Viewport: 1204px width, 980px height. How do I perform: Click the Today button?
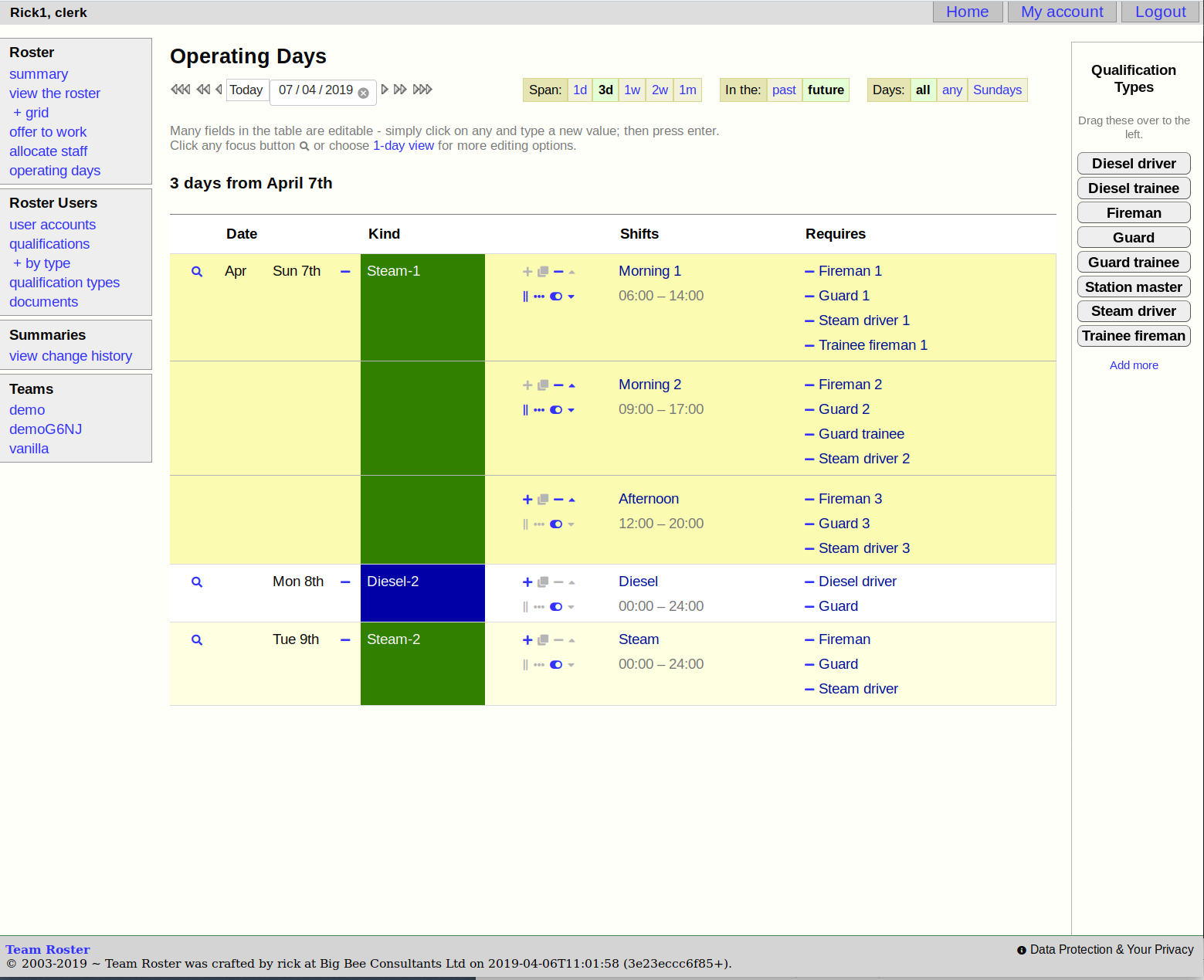click(x=246, y=90)
